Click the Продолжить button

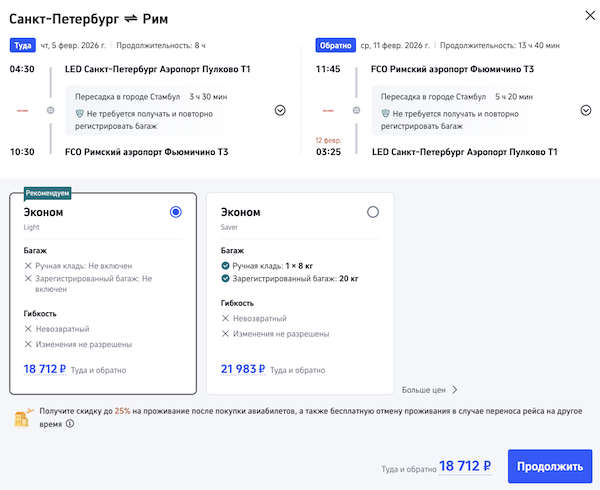tap(550, 467)
